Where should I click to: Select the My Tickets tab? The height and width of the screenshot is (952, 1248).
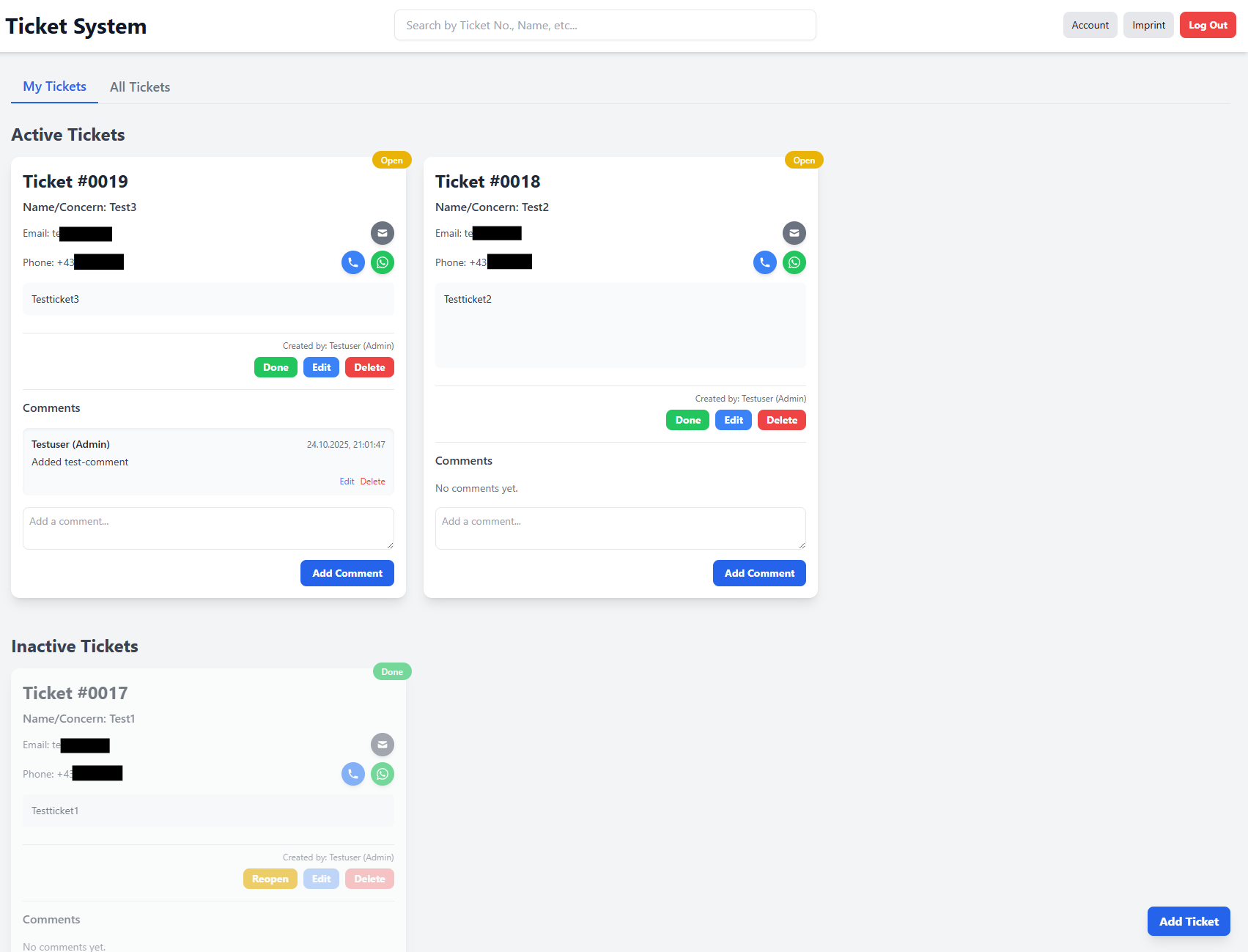point(53,86)
